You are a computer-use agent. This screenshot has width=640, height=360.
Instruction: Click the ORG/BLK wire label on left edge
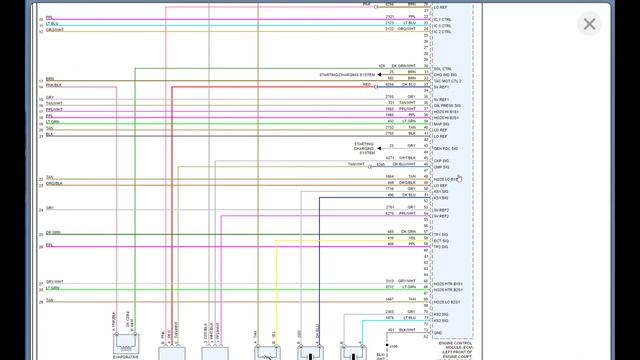(54, 184)
